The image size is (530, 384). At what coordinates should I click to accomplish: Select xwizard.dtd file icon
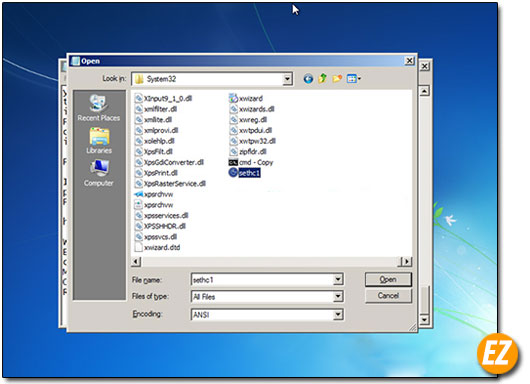tap(139, 247)
